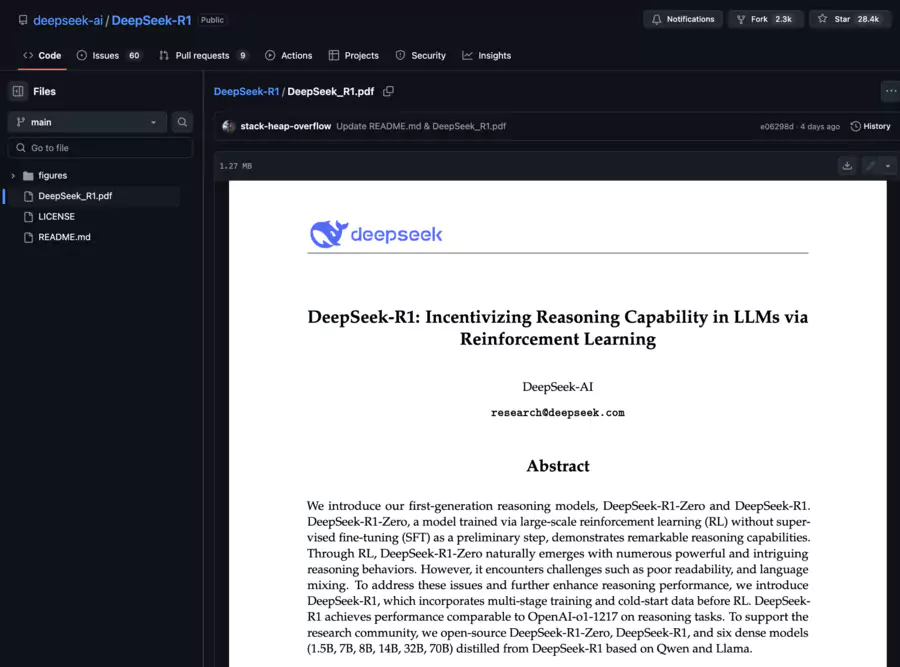Click the DeepSeek-AI author line
The width and height of the screenshot is (900, 667).
pyautogui.click(x=557, y=387)
